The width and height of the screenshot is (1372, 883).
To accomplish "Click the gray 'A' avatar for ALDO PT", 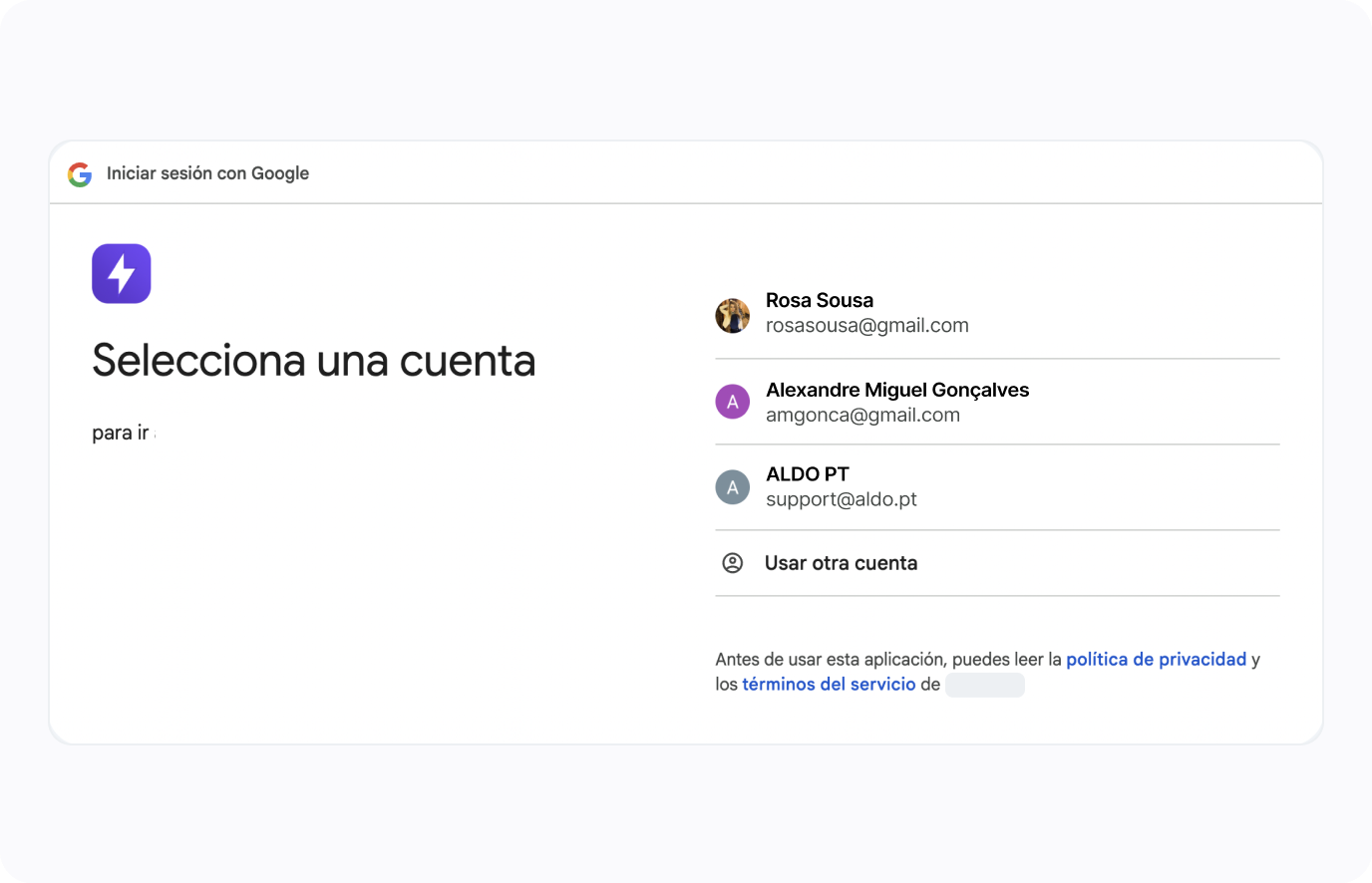I will click(x=732, y=487).
